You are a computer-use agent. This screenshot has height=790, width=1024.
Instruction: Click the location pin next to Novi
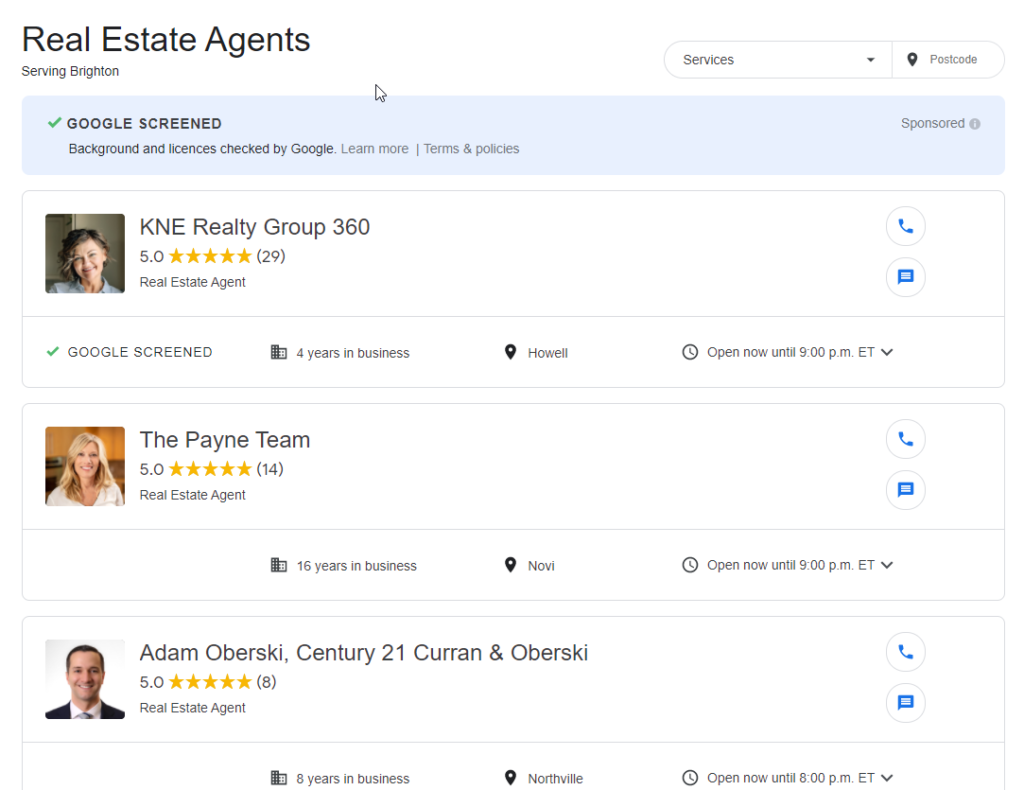tap(511, 565)
